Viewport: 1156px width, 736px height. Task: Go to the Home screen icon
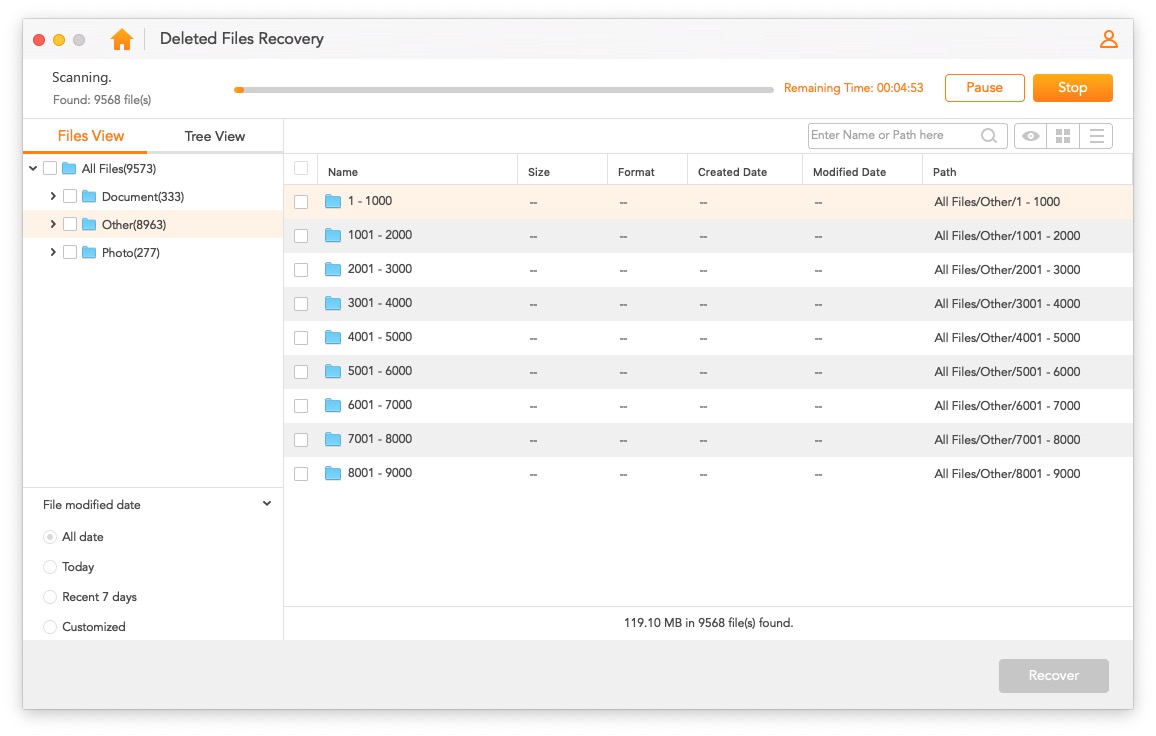click(122, 39)
